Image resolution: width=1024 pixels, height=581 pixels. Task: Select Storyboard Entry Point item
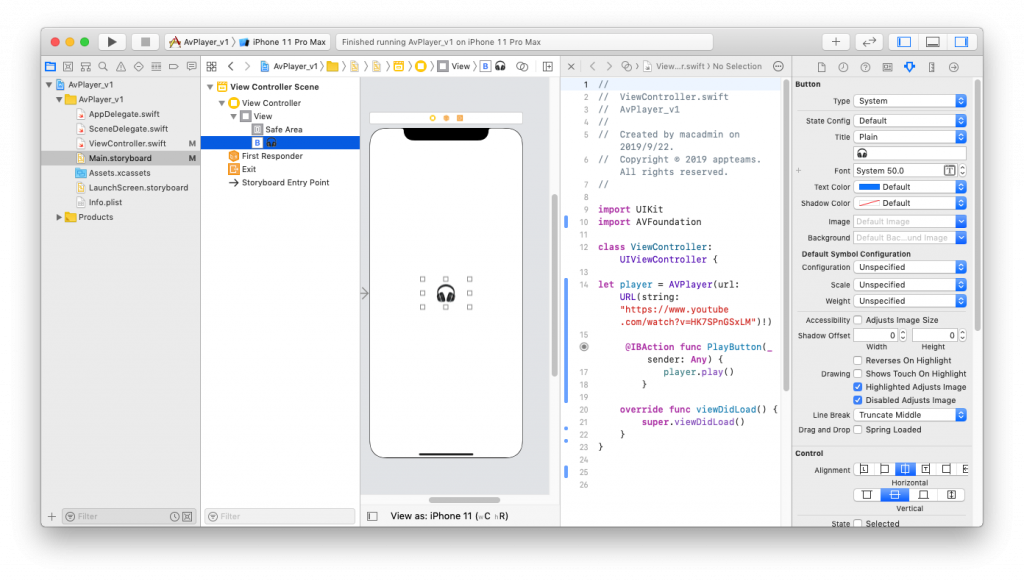[285, 183]
